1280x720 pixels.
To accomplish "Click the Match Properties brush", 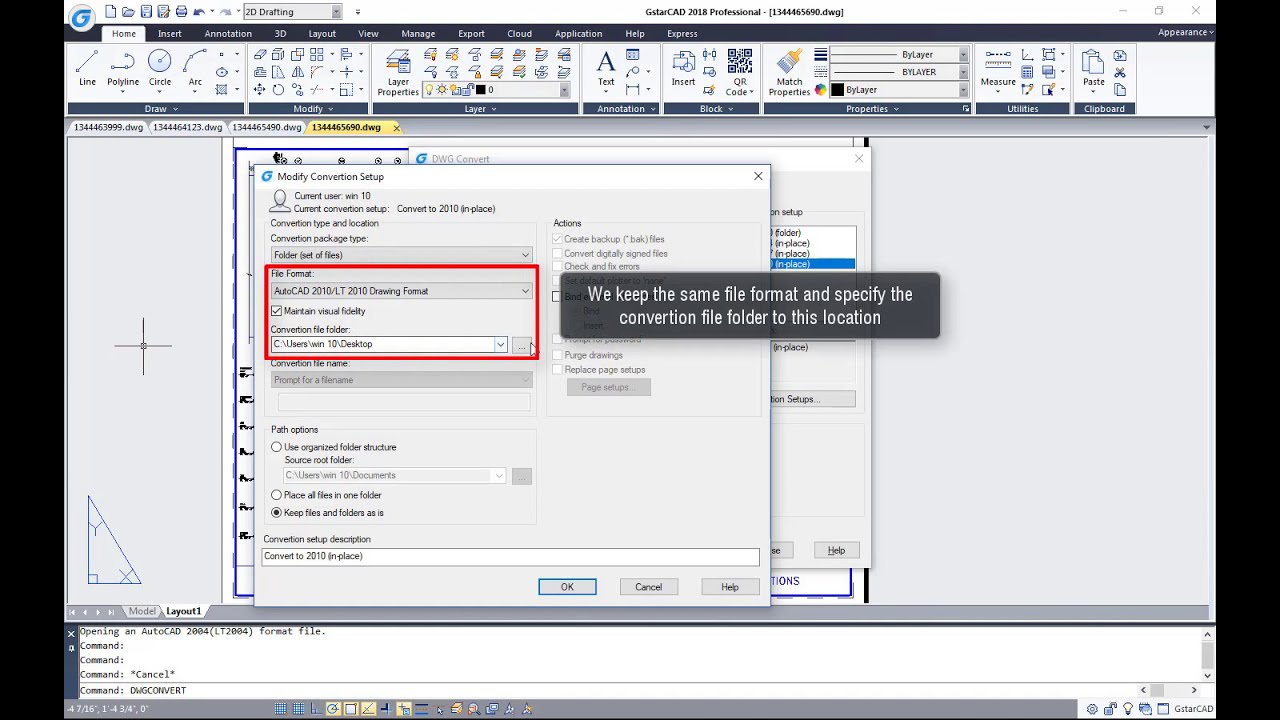I will [x=789, y=72].
